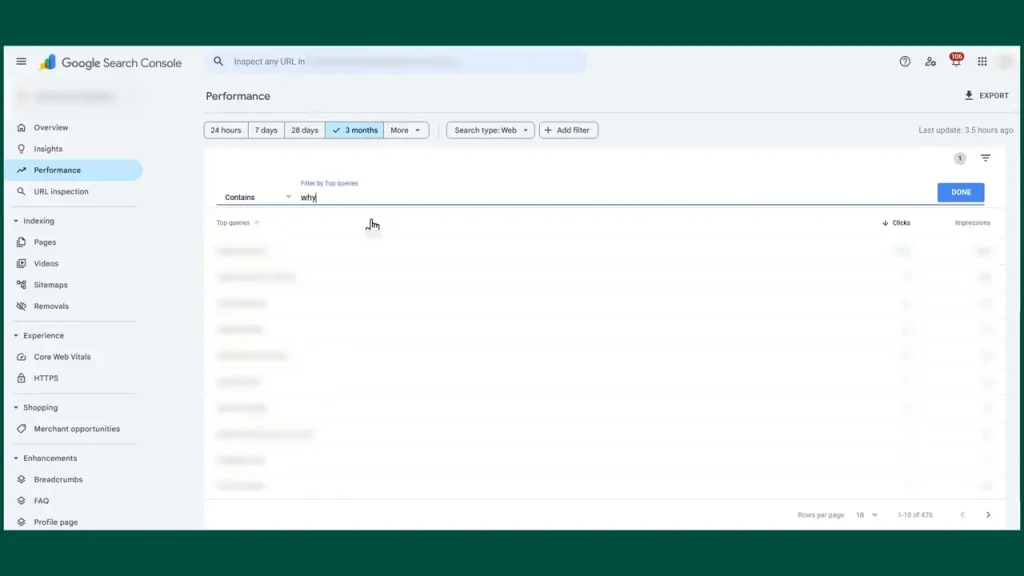Click the filter rows icon

986,158
